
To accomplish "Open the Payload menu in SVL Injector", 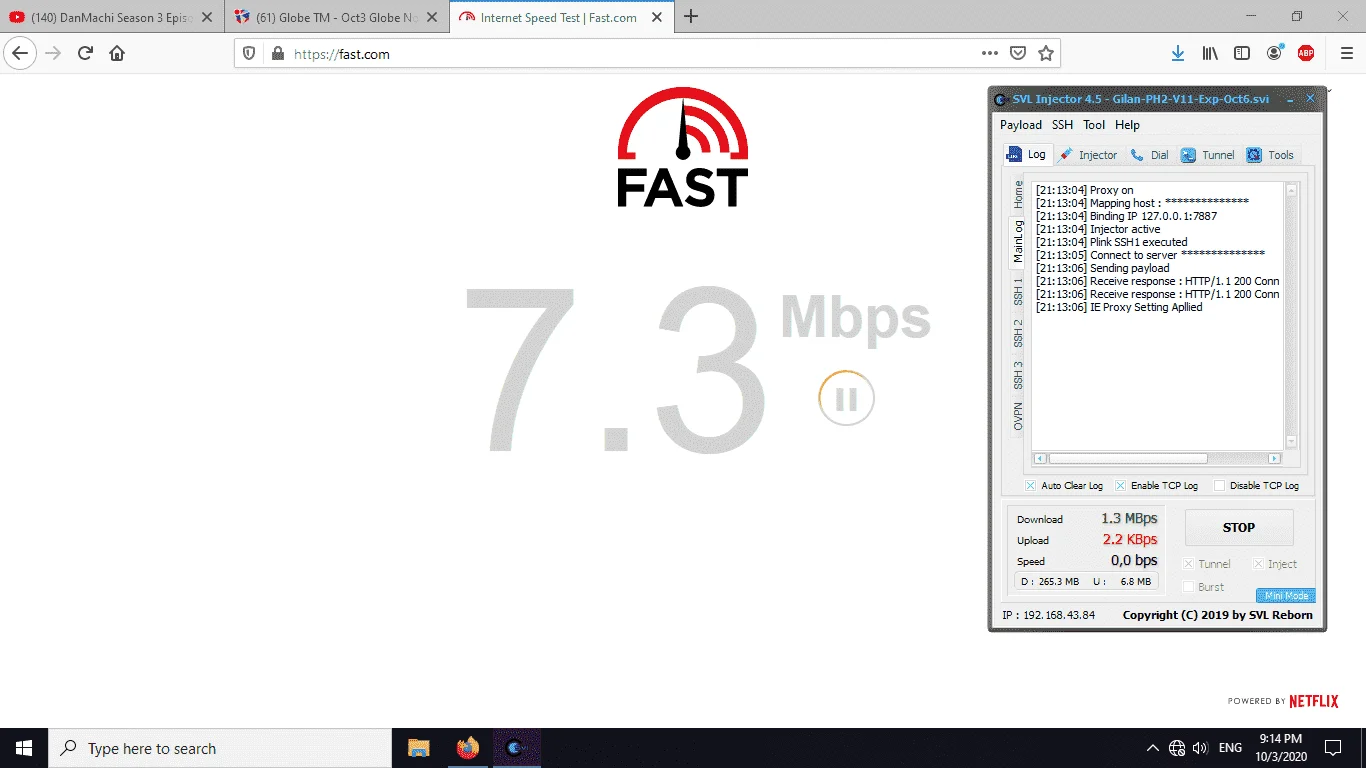I will pyautogui.click(x=1021, y=125).
